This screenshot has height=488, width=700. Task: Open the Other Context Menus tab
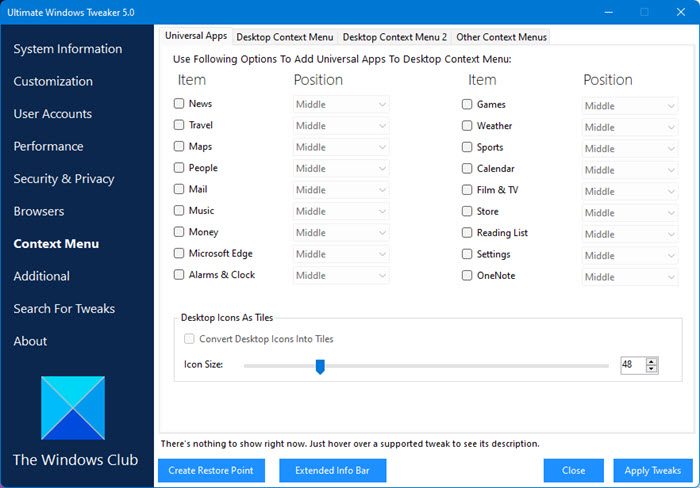501,37
